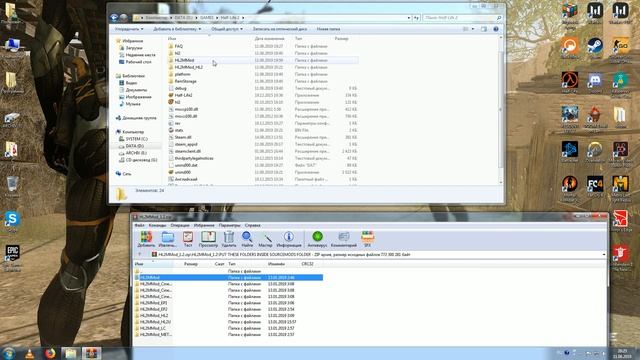
Task: Open the Избранное menu in WinRAR
Action: 204,225
